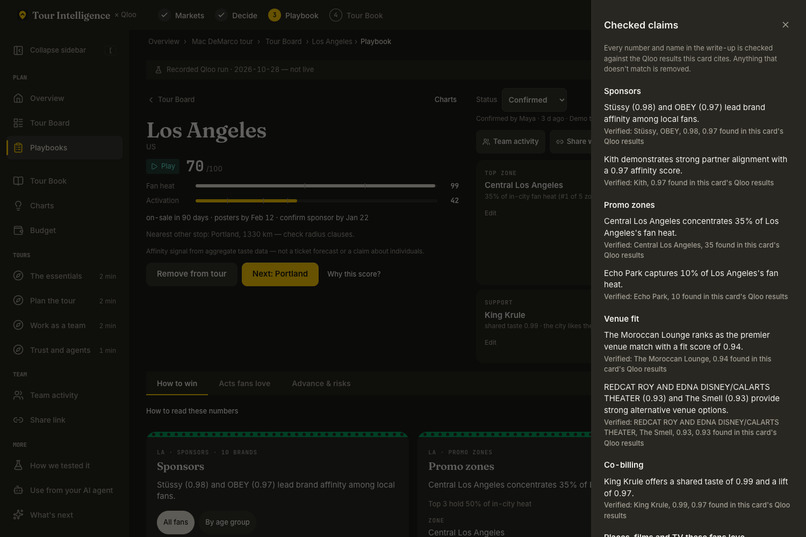Screen dimensions: 806x537
Task: Click the back chevron beside Tour Board
Action: point(151,100)
